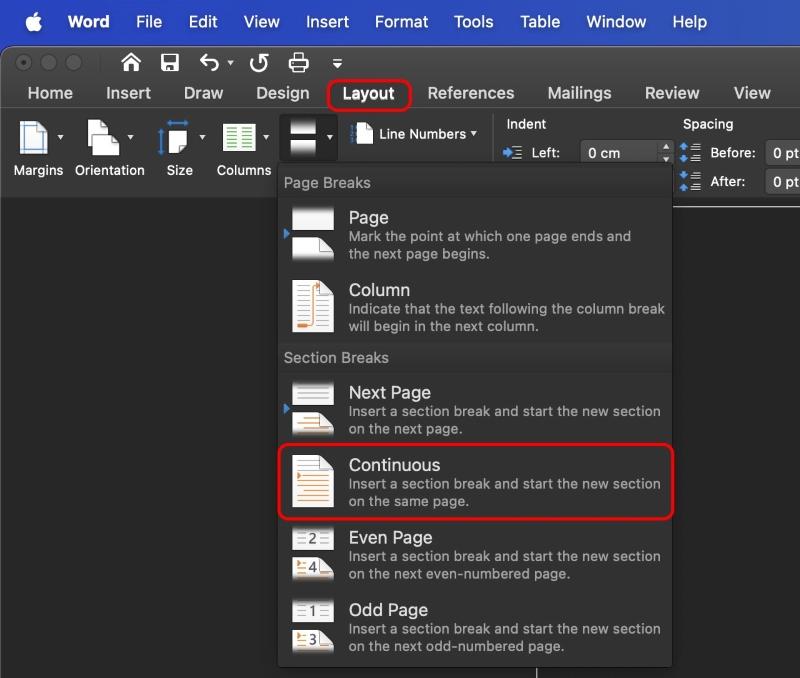Insert an Even Page section break

pyautogui.click(x=476, y=555)
